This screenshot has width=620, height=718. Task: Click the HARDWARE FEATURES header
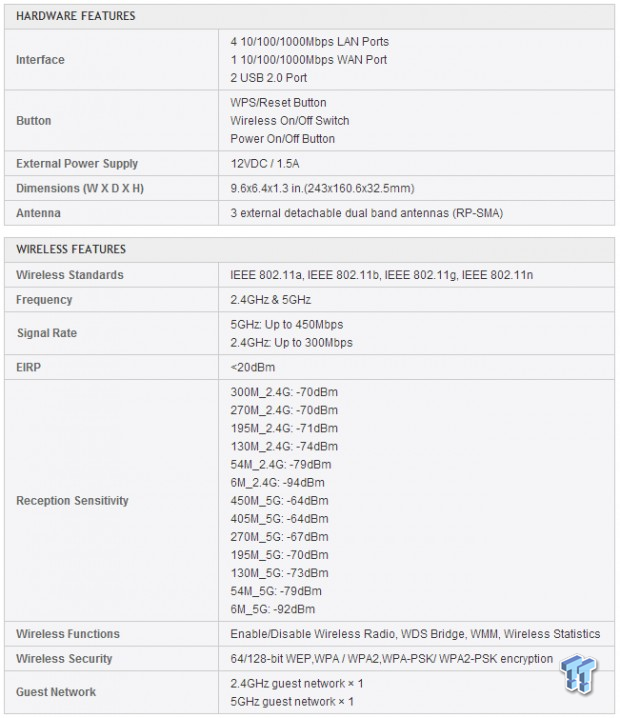coord(76,16)
